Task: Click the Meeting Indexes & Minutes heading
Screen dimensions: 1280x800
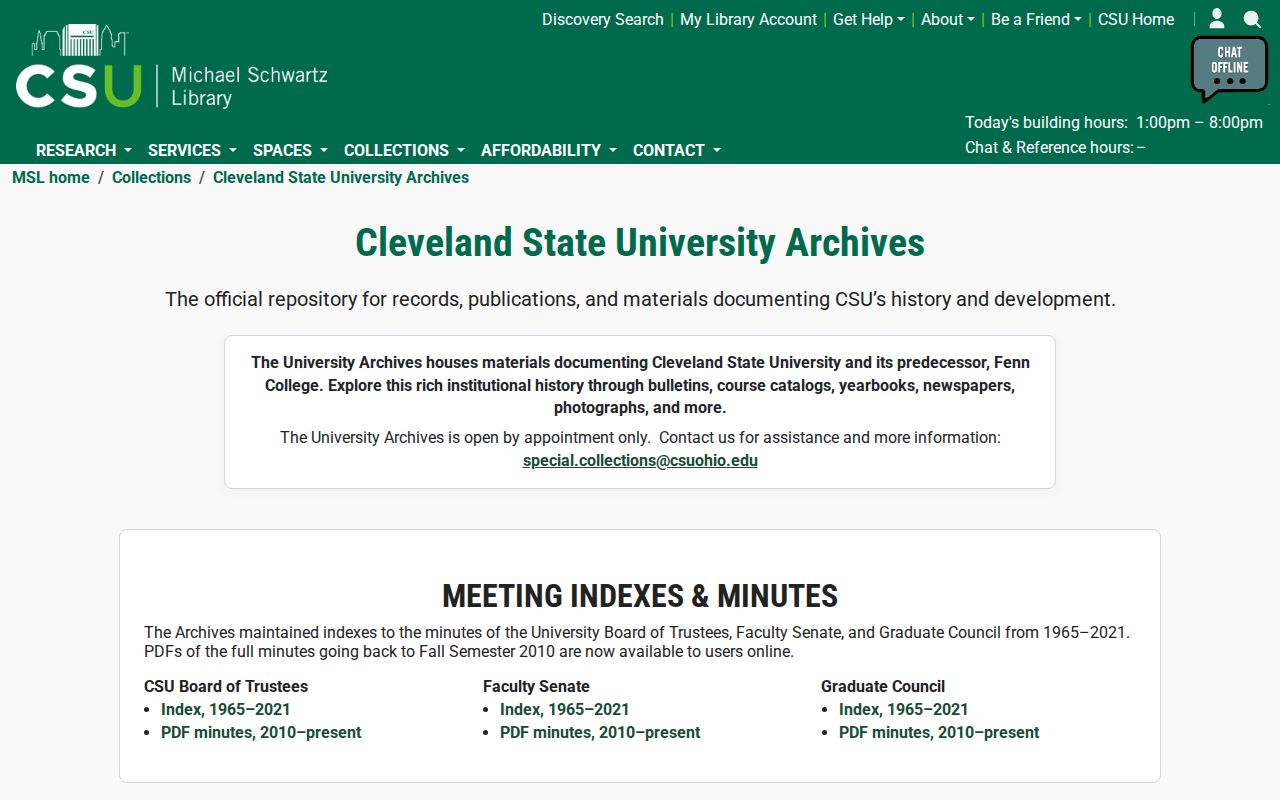Action: pyautogui.click(x=640, y=596)
